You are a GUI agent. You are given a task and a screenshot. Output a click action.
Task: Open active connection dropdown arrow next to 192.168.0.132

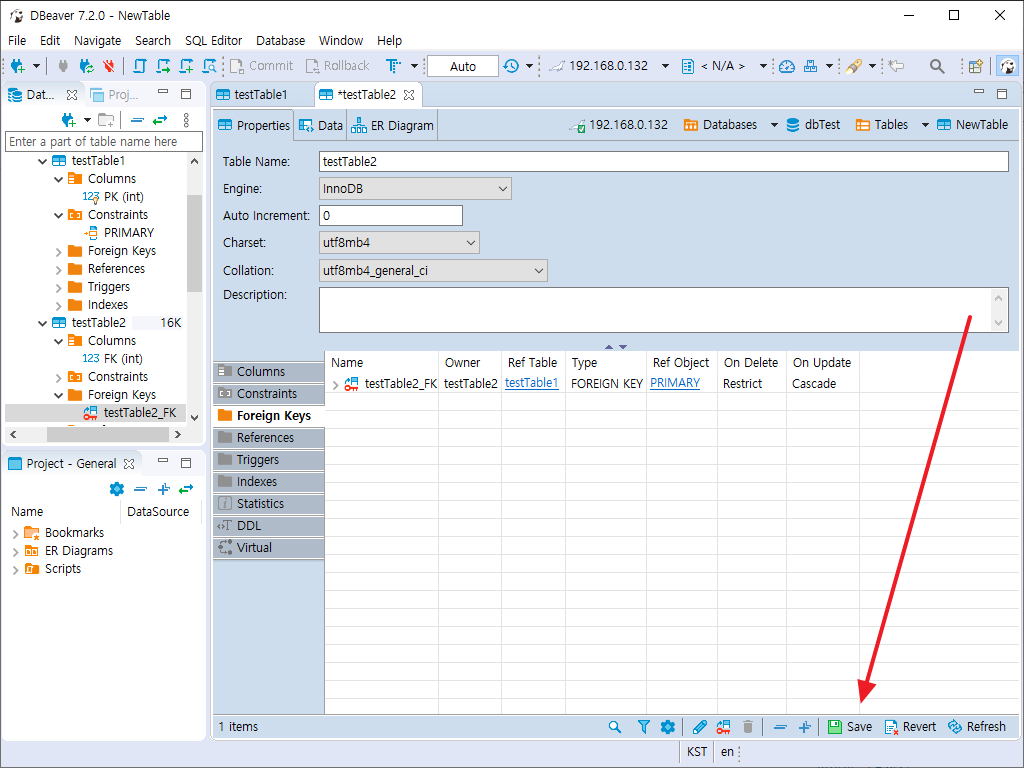coord(665,66)
